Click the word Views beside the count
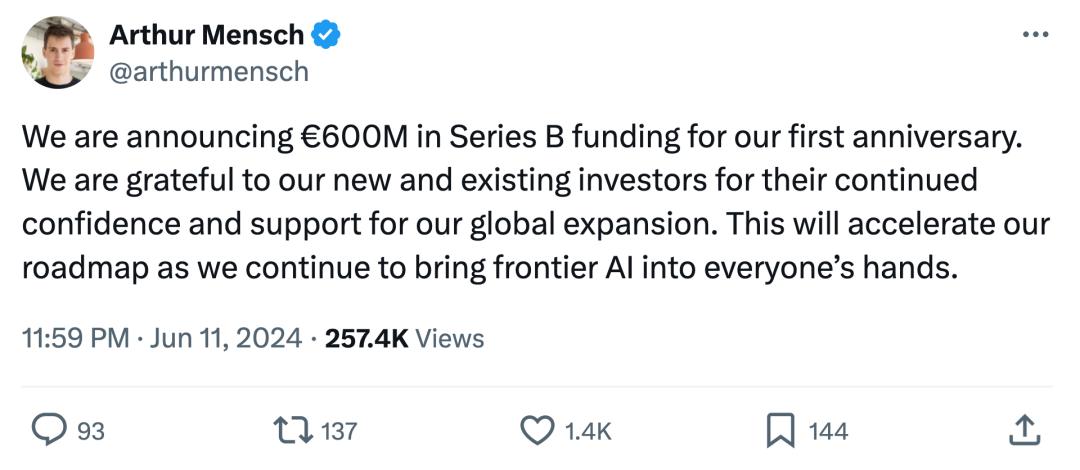The image size is (1080, 470). pyautogui.click(x=449, y=338)
